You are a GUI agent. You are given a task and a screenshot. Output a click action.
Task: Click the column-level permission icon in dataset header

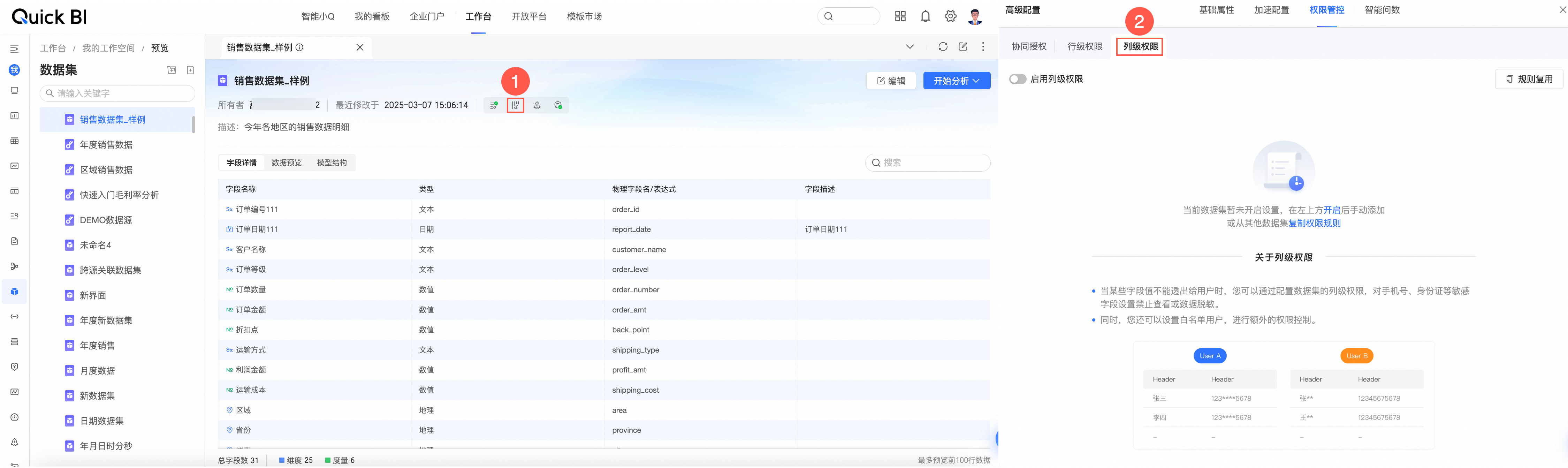pyautogui.click(x=515, y=105)
